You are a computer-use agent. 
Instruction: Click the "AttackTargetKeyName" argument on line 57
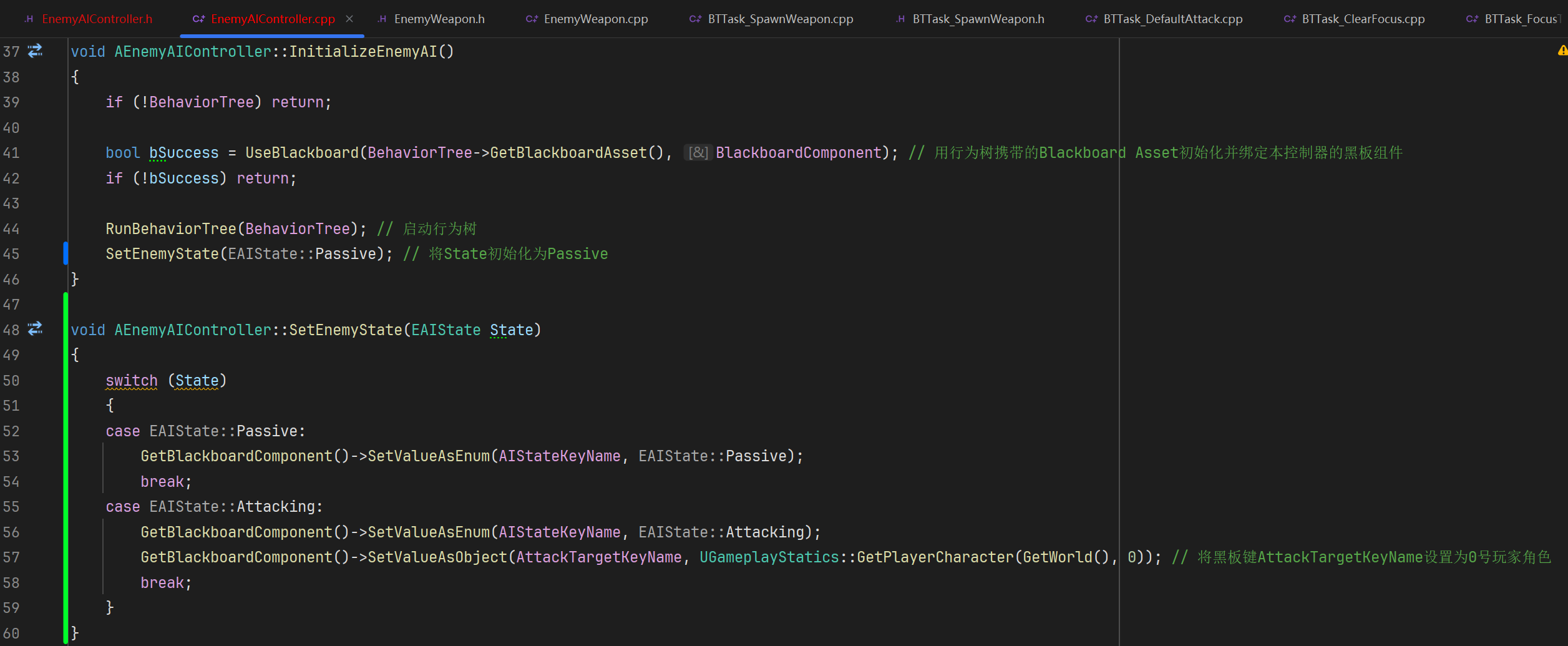coord(599,557)
